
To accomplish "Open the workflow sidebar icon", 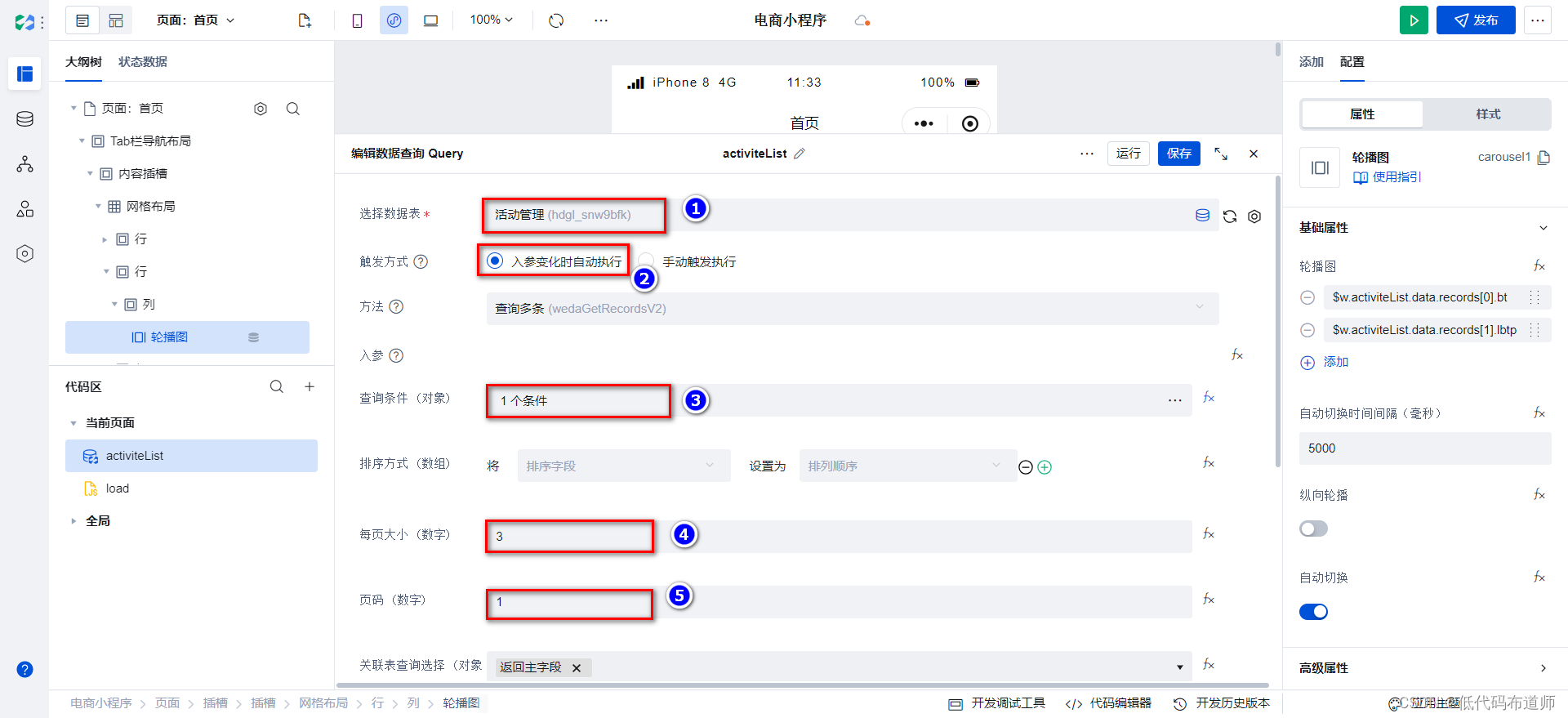I will (x=24, y=164).
